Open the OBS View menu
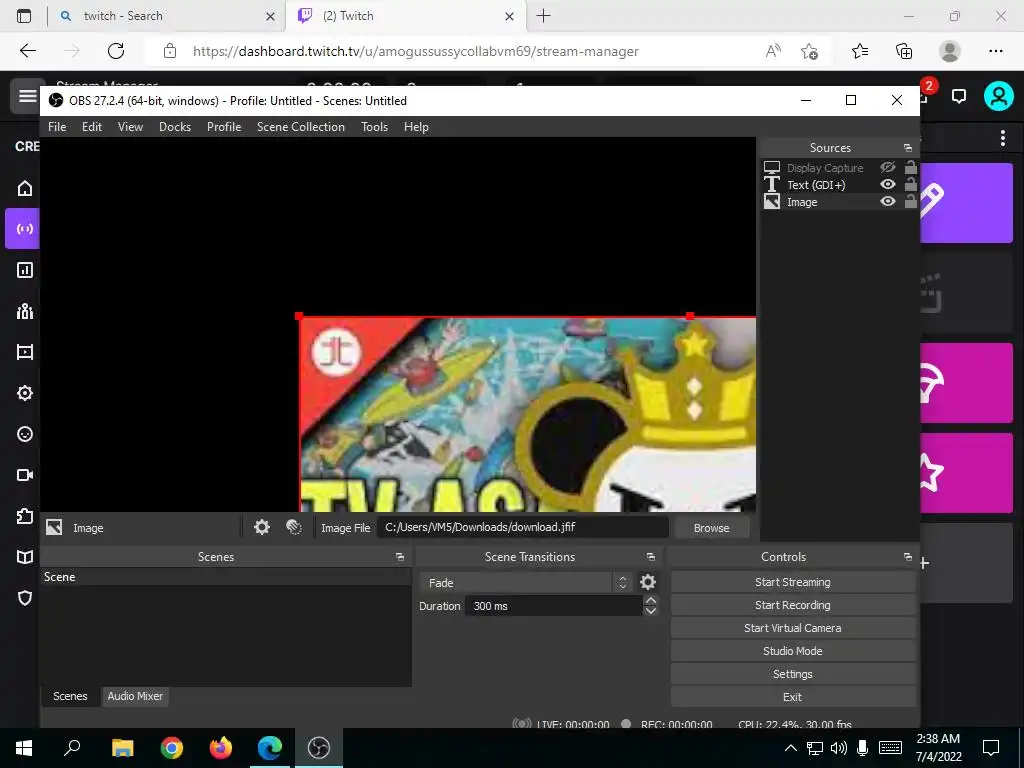 pos(130,127)
